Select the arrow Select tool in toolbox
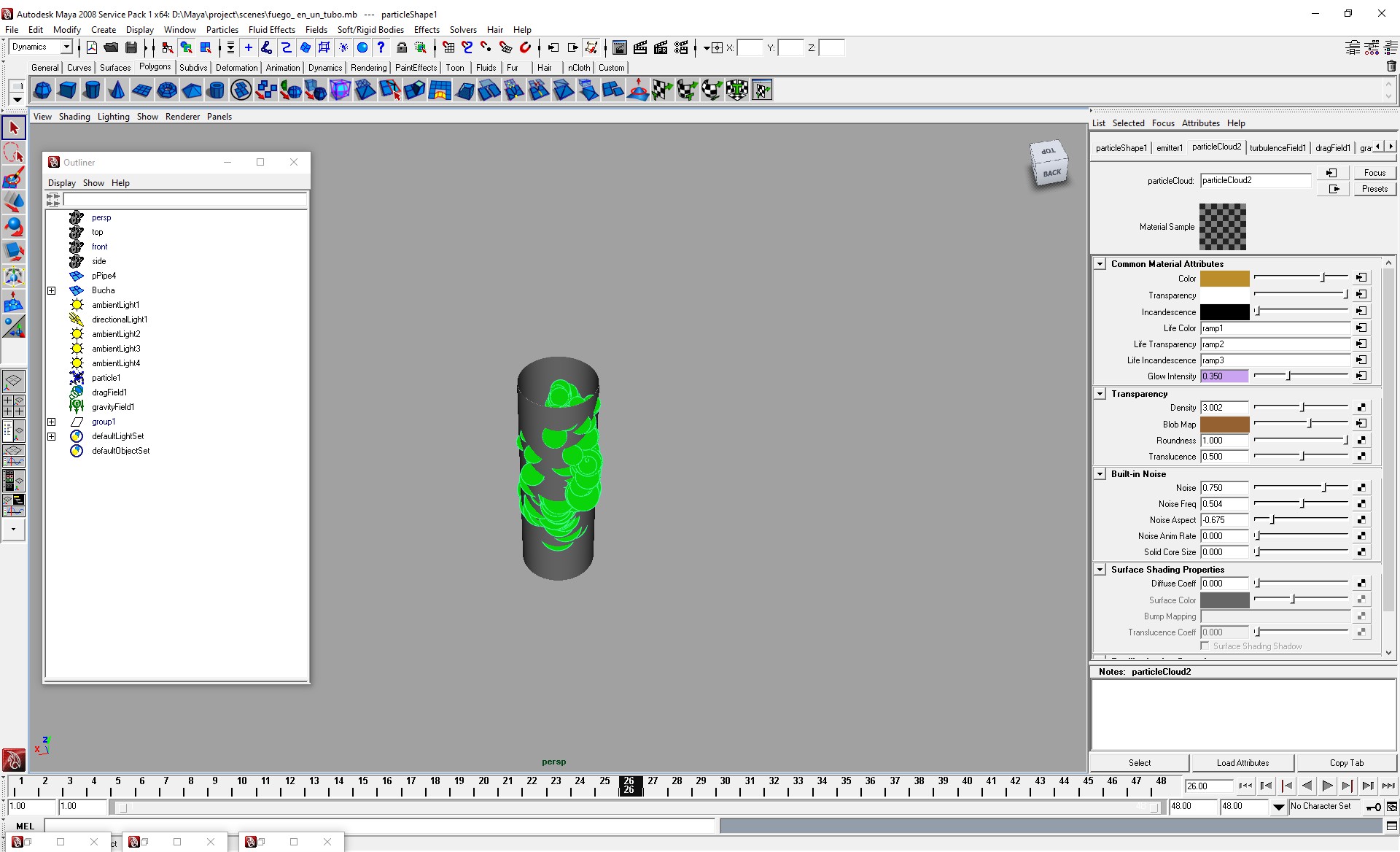The height and width of the screenshot is (852, 1400). 13,128
